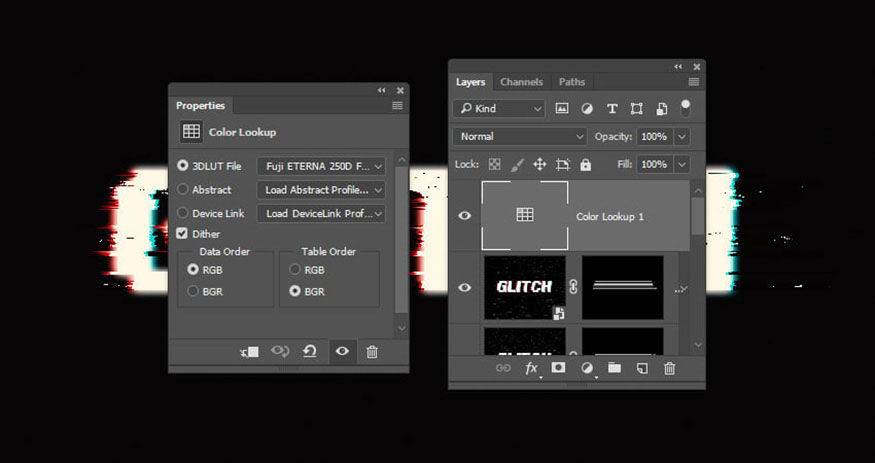Open the Load Abstract Profile dropdown

coord(321,190)
